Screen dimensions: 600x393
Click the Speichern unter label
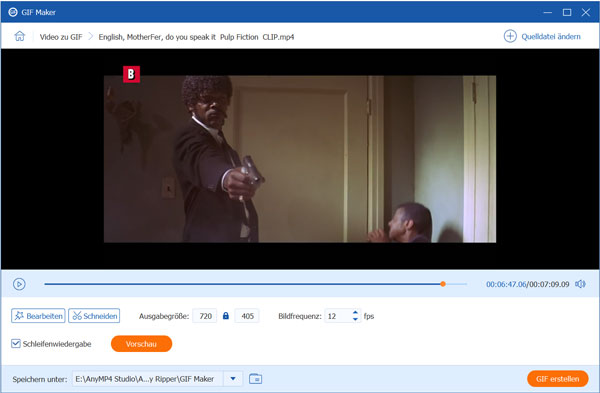coord(40,379)
